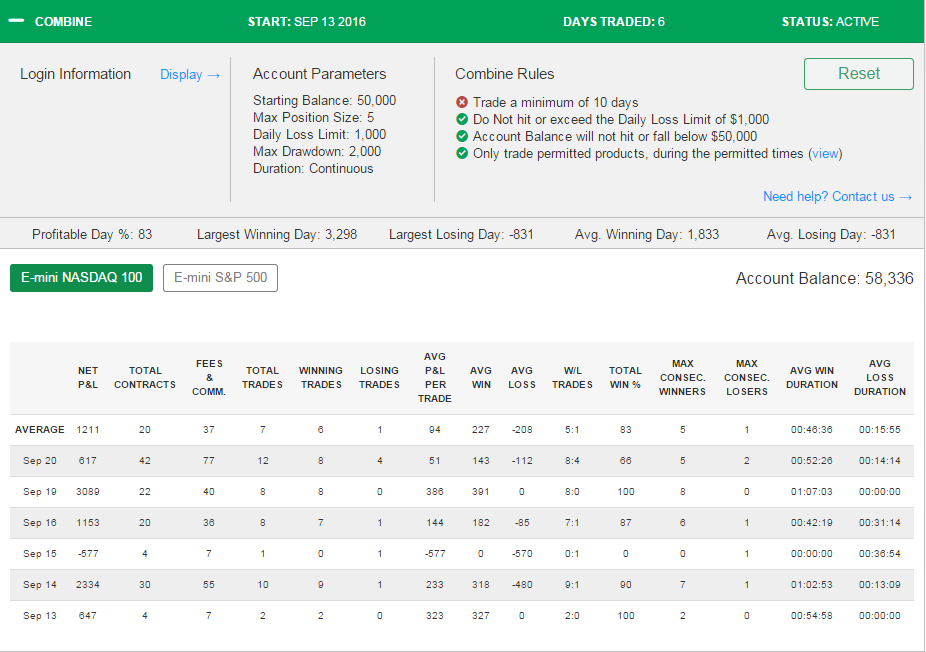Image resolution: width=926 pixels, height=652 pixels.
Task: Click Avg. Winning Day: 1,833 stat
Action: click(647, 234)
